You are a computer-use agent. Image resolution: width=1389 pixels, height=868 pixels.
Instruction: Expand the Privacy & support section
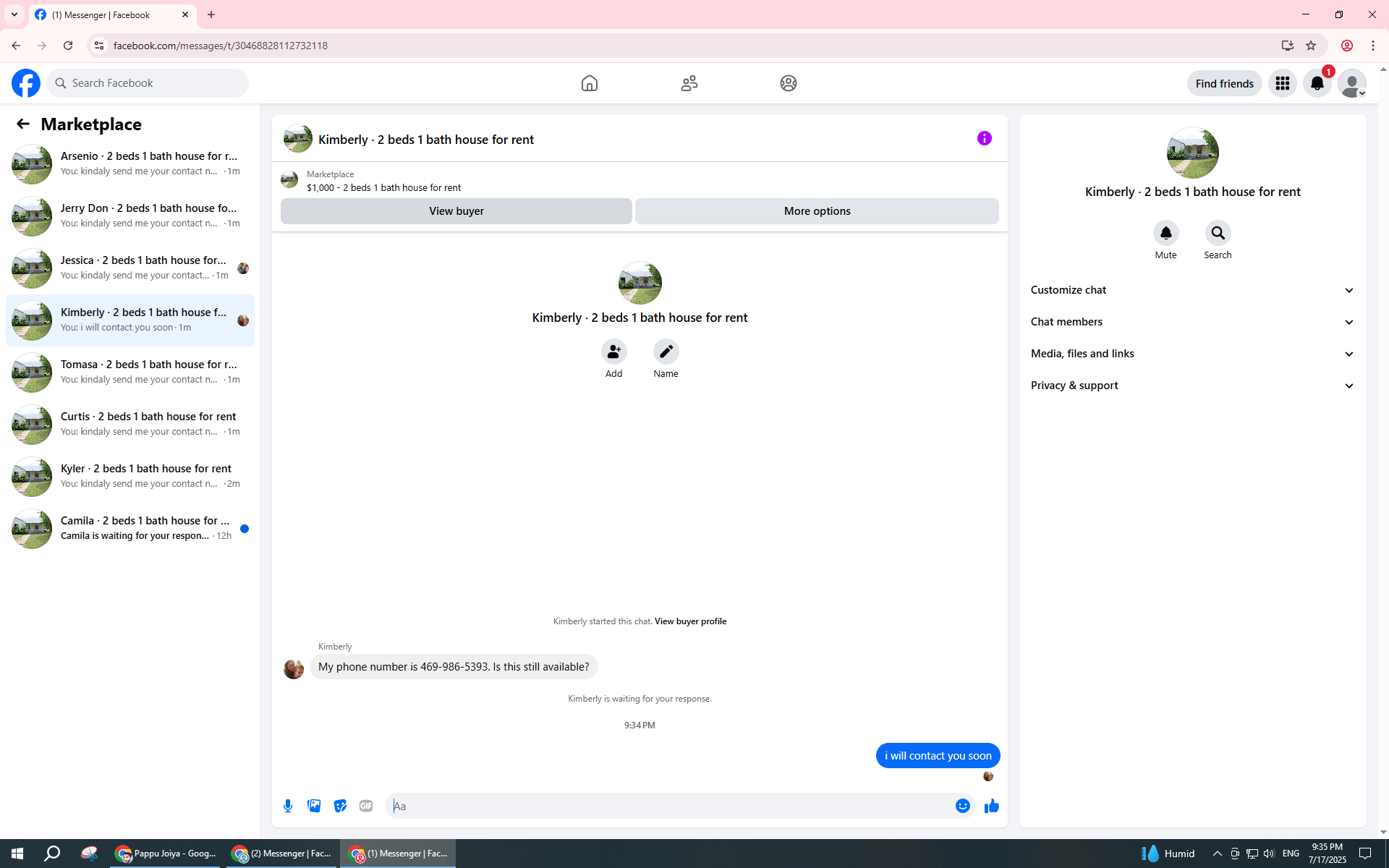[x=1192, y=386]
